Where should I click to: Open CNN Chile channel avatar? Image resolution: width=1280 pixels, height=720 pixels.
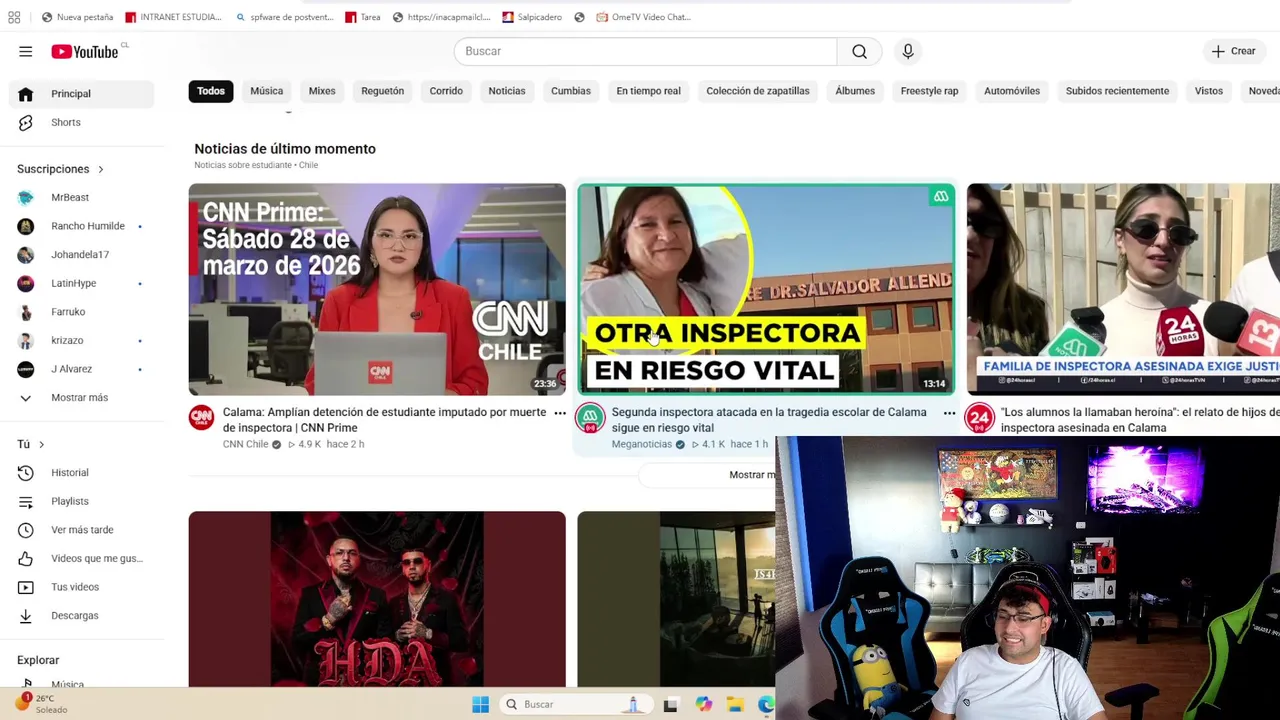pos(201,418)
